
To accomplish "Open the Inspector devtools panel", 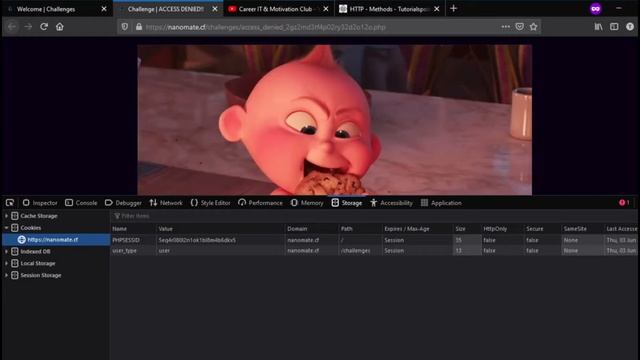I will (40, 203).
